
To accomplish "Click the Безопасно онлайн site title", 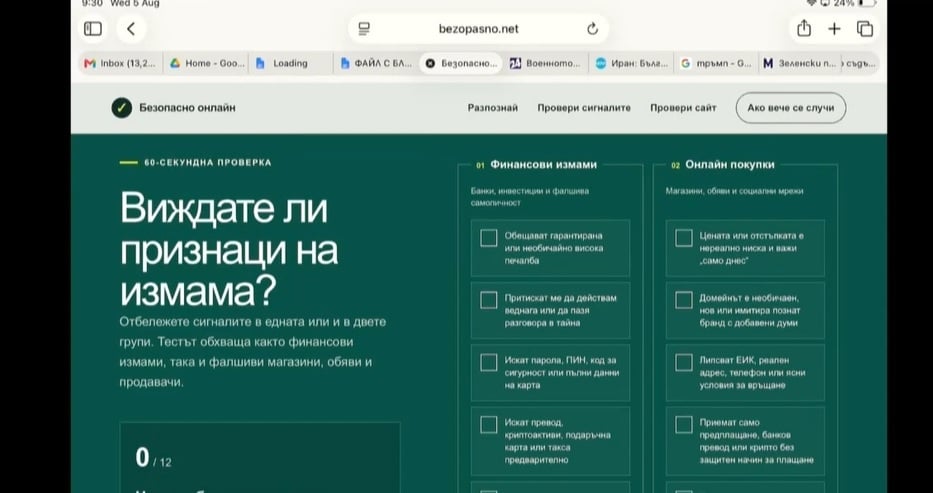I will [187, 108].
